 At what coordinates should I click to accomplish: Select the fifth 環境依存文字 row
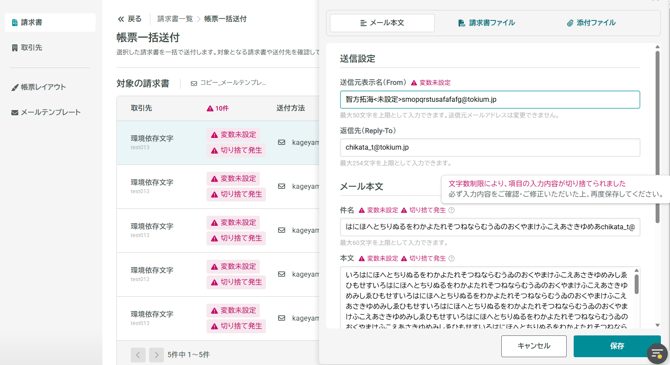(x=217, y=318)
